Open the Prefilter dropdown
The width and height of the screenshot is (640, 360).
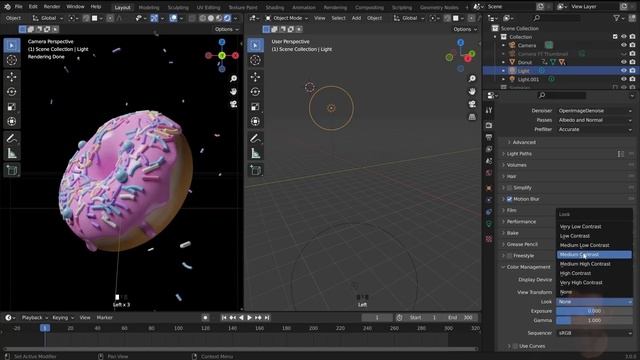tap(595, 129)
